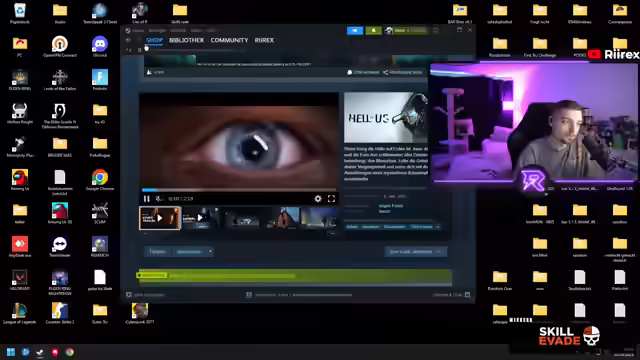The height and width of the screenshot is (360, 640).
Task: Click the blue announcements megaphone button
Action: click(355, 31)
